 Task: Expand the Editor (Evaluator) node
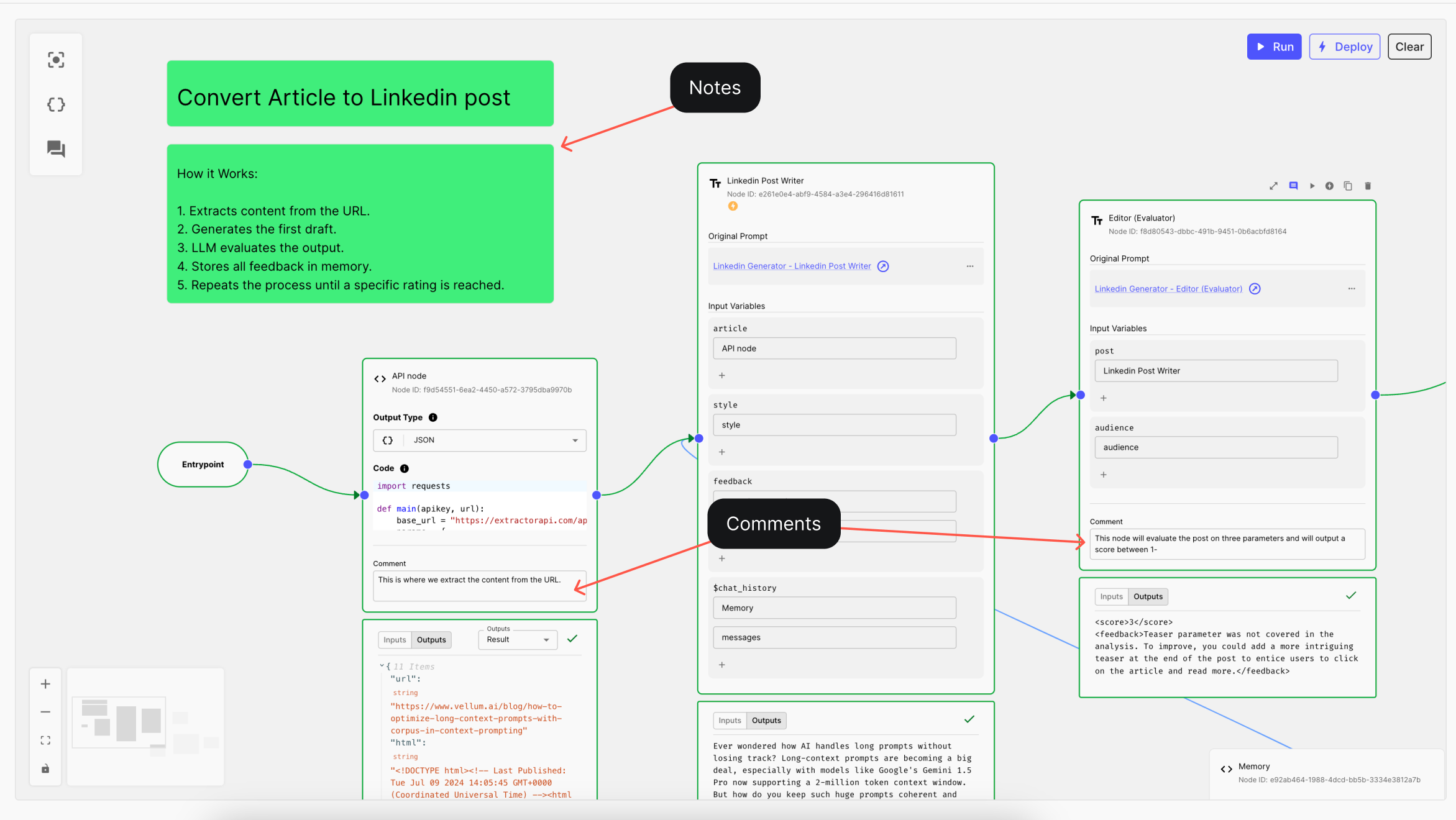pyautogui.click(x=1273, y=186)
